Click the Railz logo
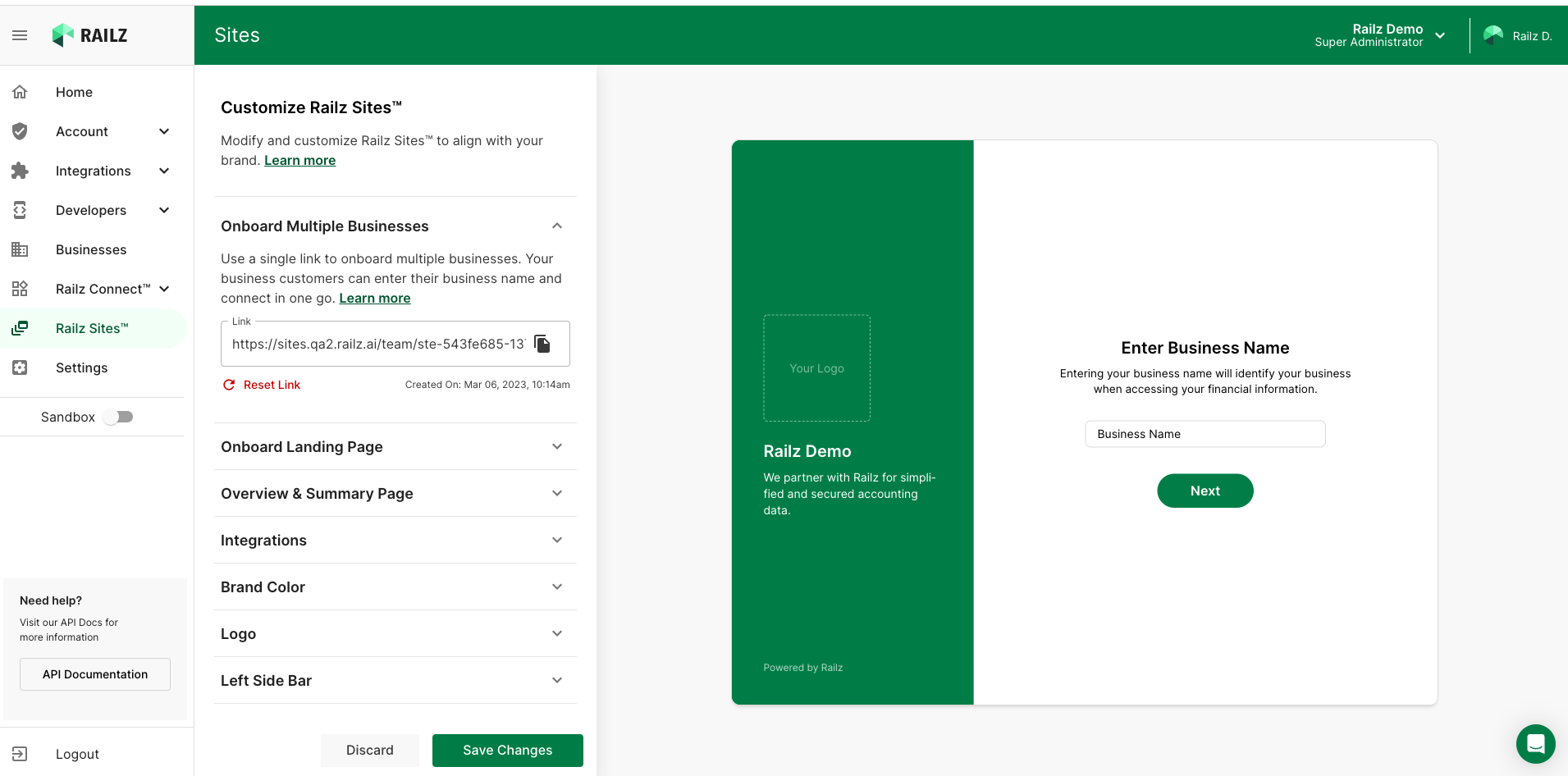 [x=90, y=35]
